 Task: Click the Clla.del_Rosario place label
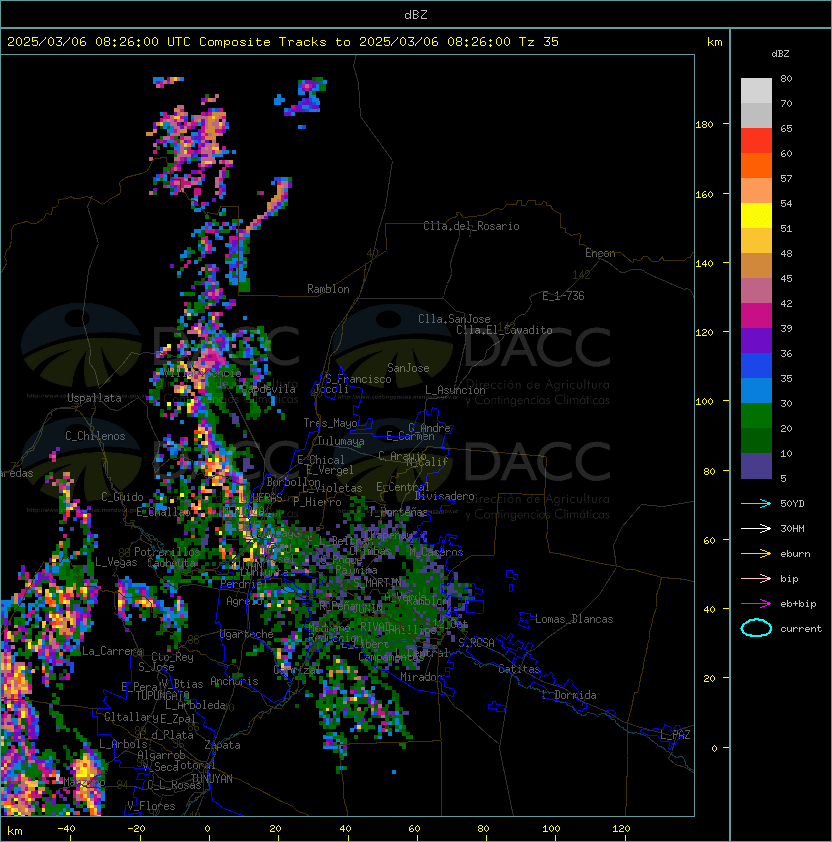tap(471, 226)
